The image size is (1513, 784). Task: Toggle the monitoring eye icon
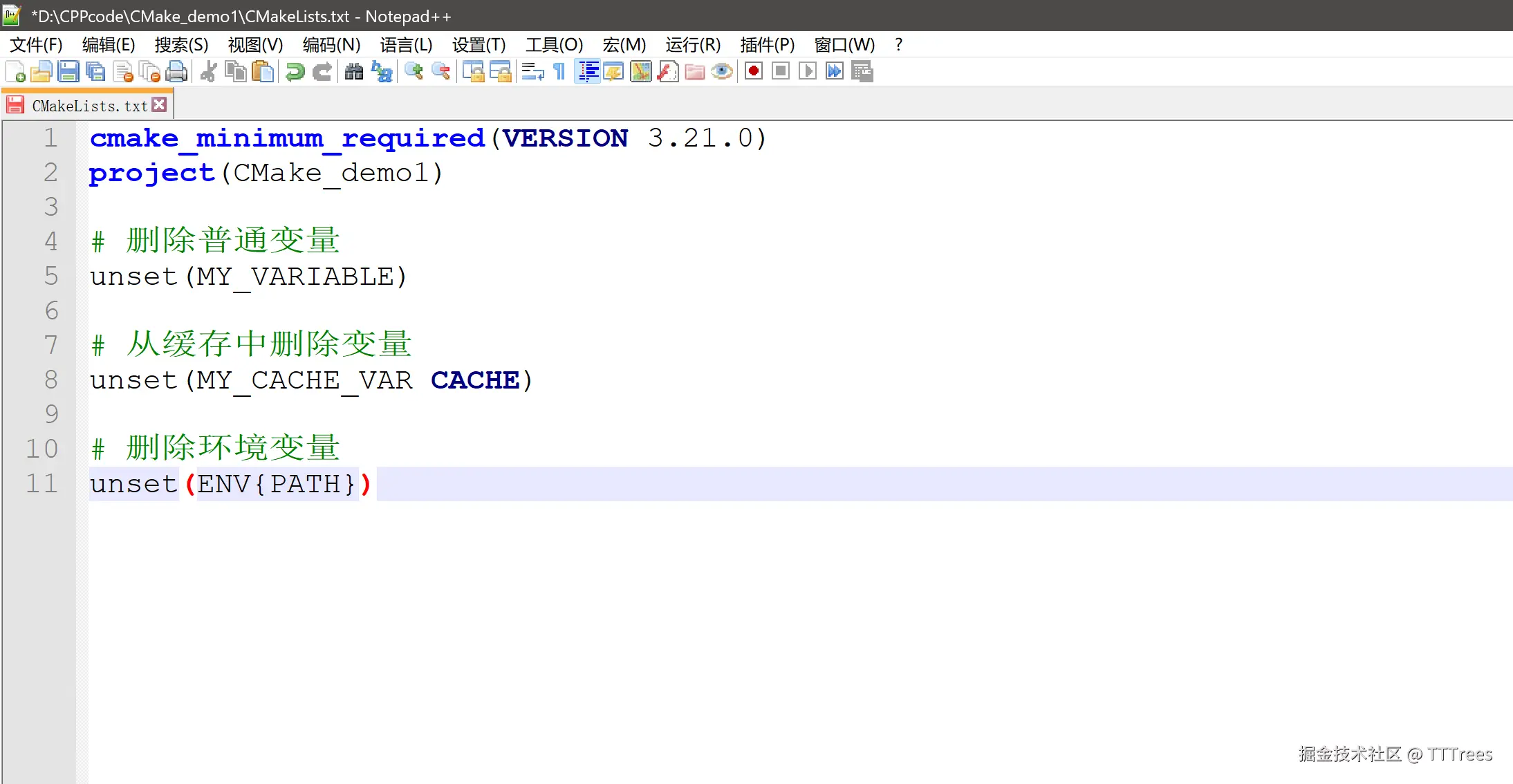click(x=722, y=71)
